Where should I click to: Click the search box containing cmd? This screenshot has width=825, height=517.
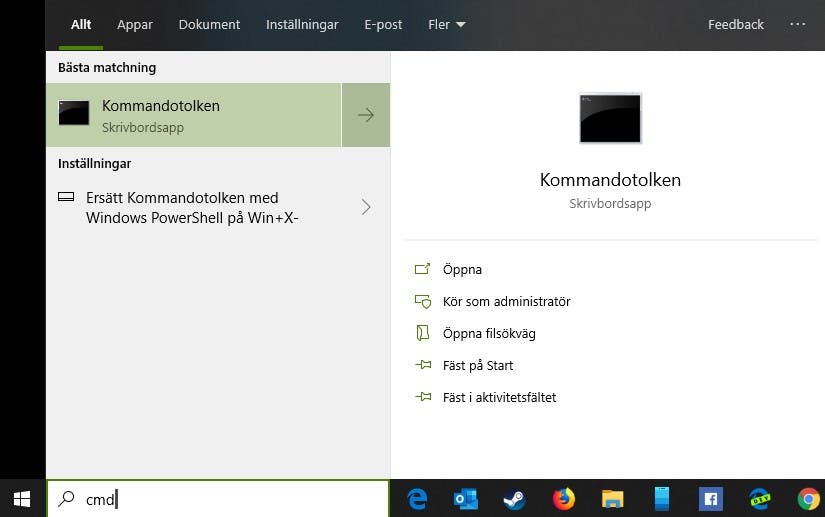230,498
